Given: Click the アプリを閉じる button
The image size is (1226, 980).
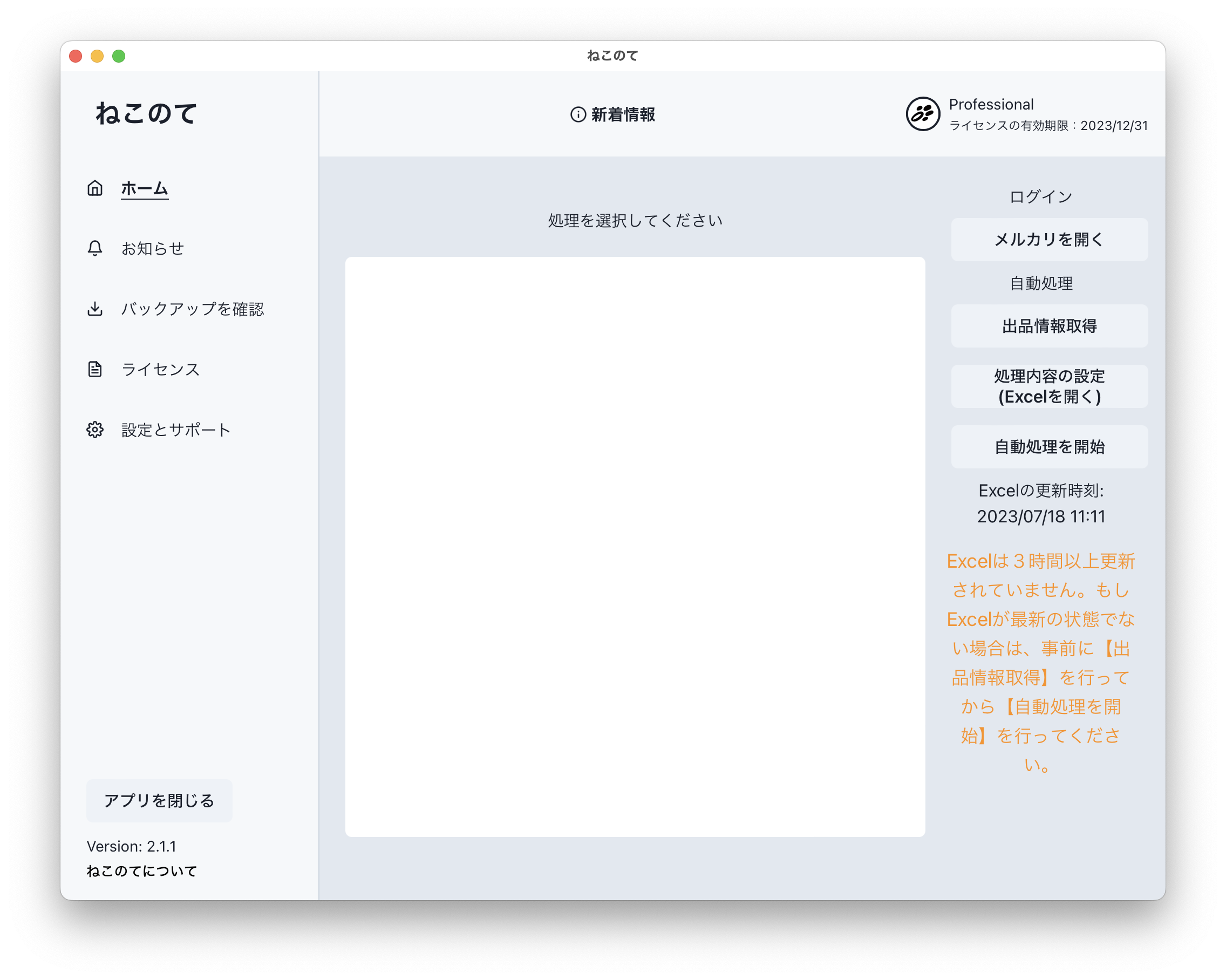Looking at the screenshot, I should (x=159, y=800).
